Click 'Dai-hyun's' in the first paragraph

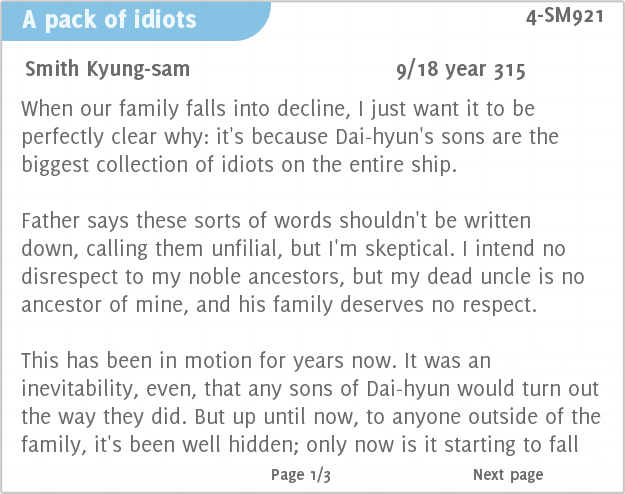(384, 137)
